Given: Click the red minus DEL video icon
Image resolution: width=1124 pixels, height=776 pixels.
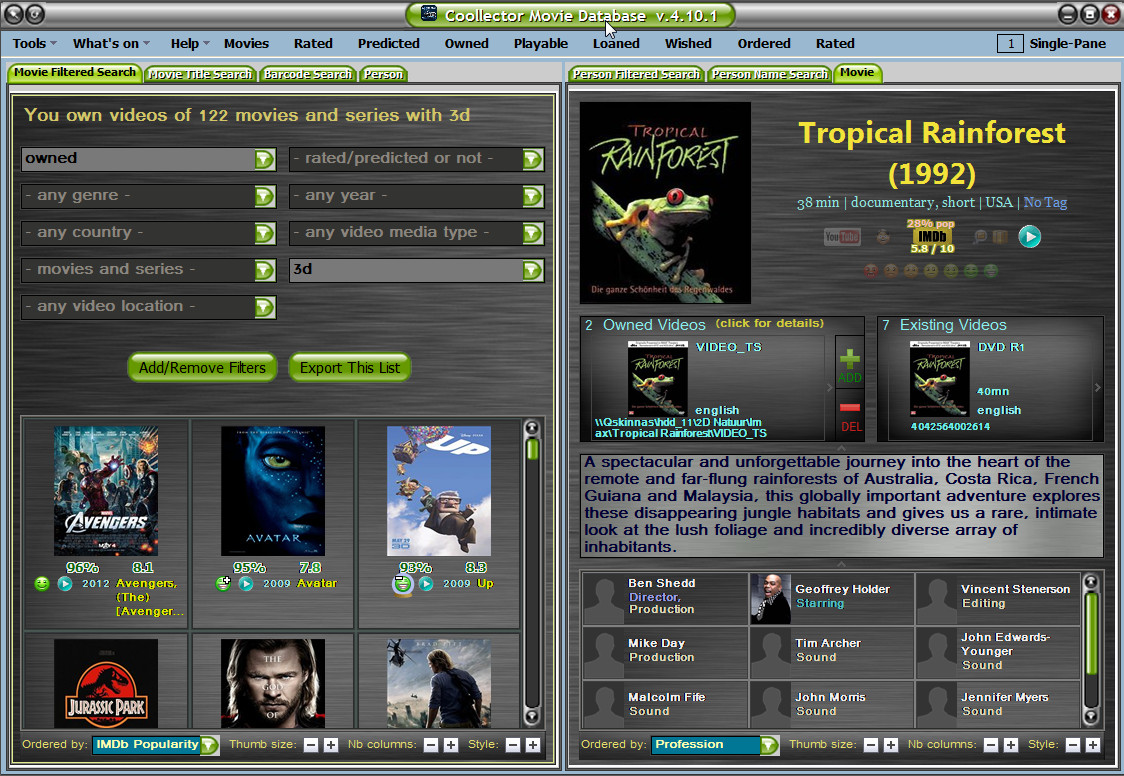Looking at the screenshot, I should tap(851, 416).
